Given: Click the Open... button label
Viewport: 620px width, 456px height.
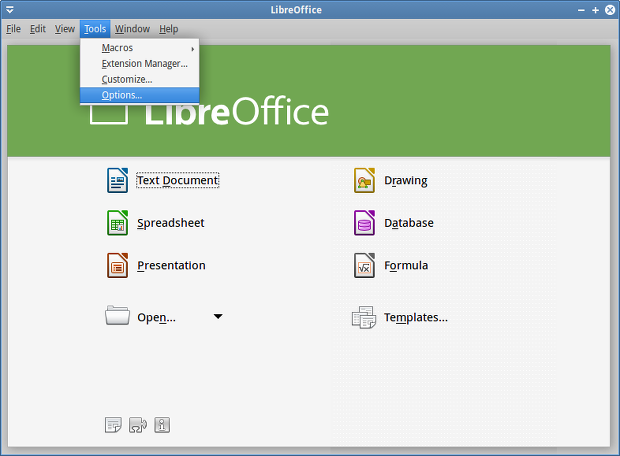Looking at the screenshot, I should point(156,318).
